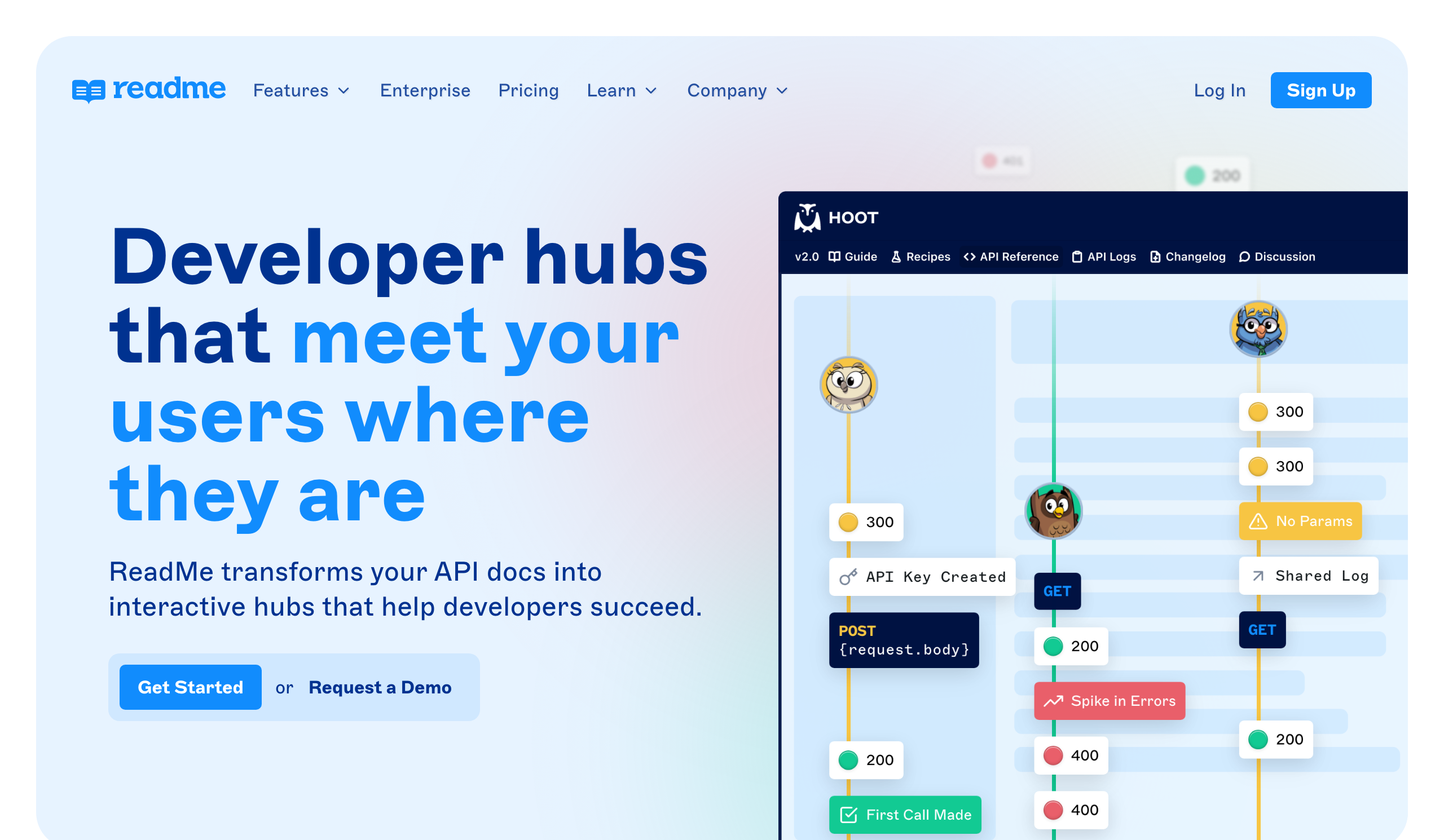Click the Sign Up button
The width and height of the screenshot is (1444, 840).
(x=1321, y=90)
